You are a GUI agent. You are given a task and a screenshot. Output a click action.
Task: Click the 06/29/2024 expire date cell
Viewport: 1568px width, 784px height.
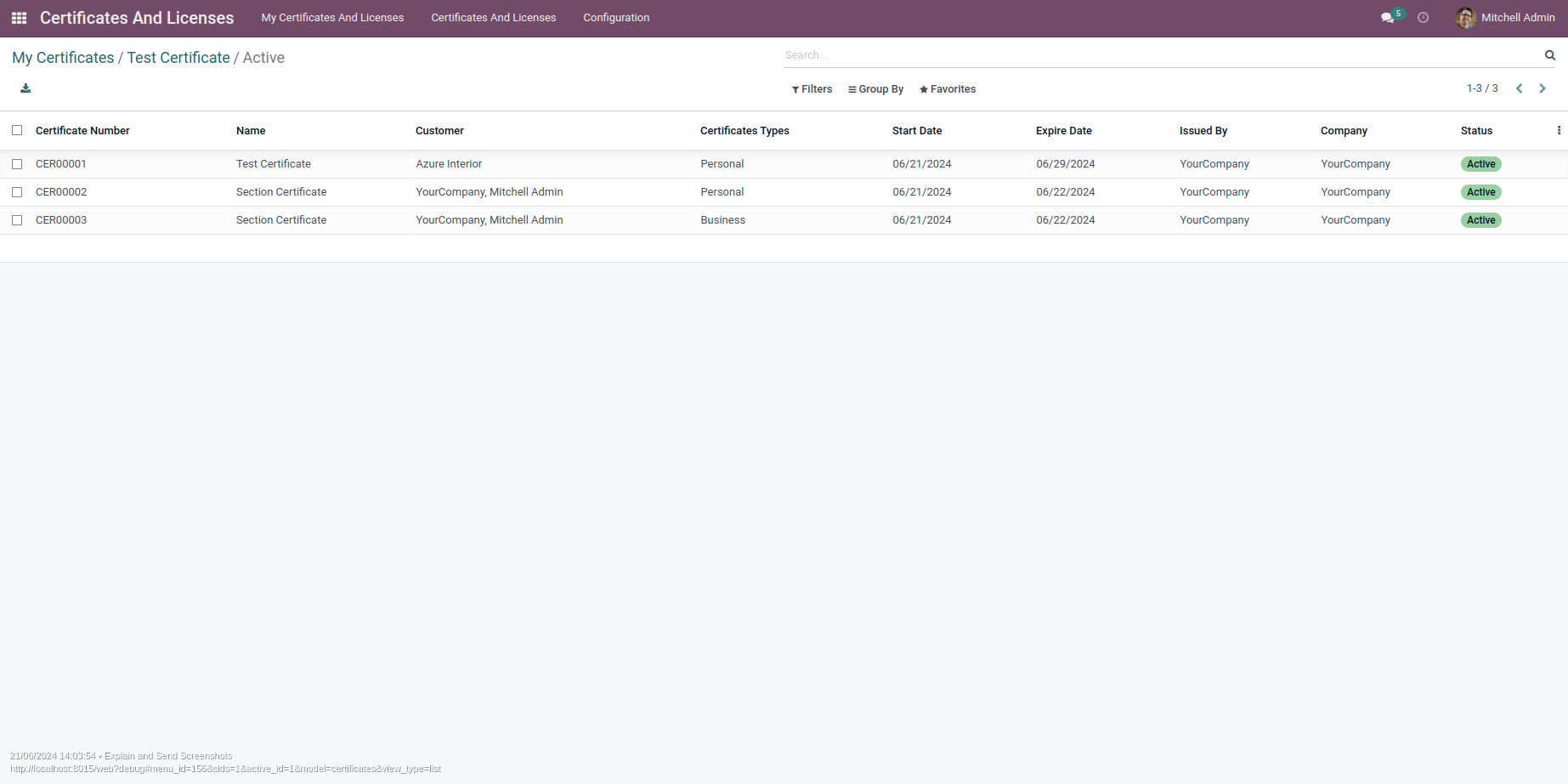point(1066,164)
